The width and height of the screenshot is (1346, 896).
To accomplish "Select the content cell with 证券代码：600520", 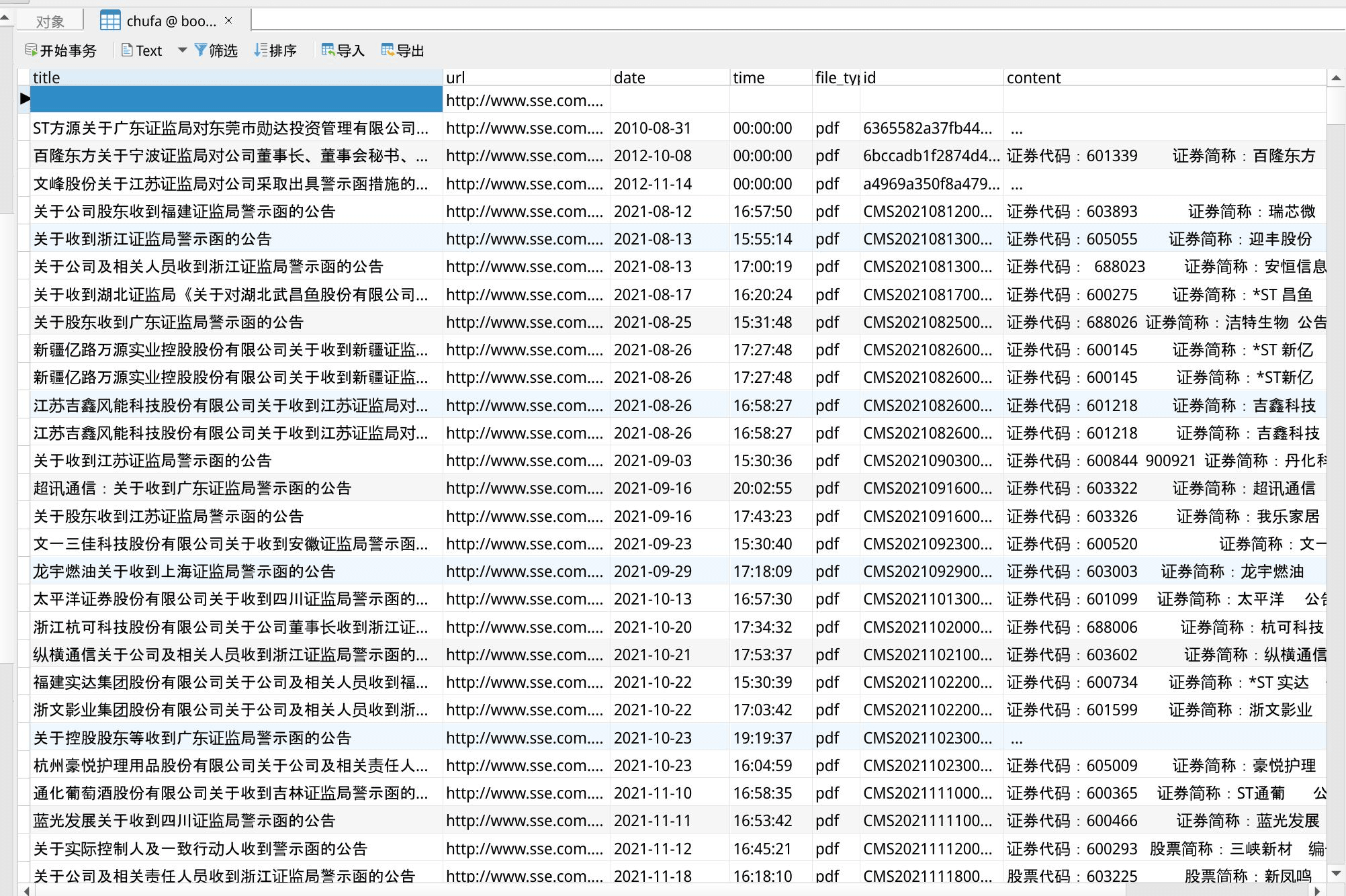I will (x=1165, y=543).
